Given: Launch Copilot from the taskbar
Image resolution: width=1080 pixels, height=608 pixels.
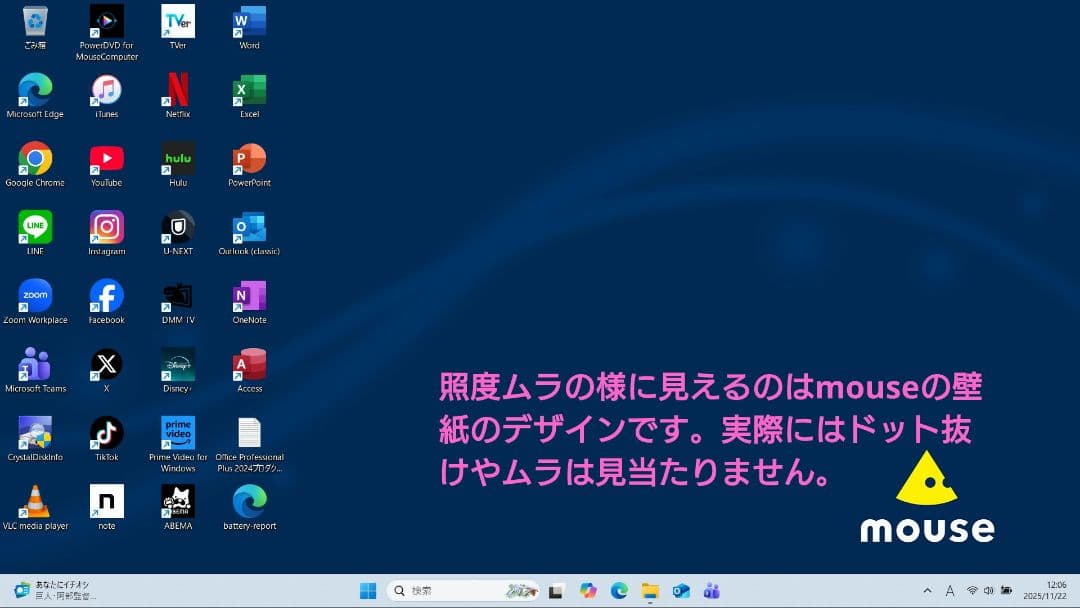Looking at the screenshot, I should coord(588,591).
